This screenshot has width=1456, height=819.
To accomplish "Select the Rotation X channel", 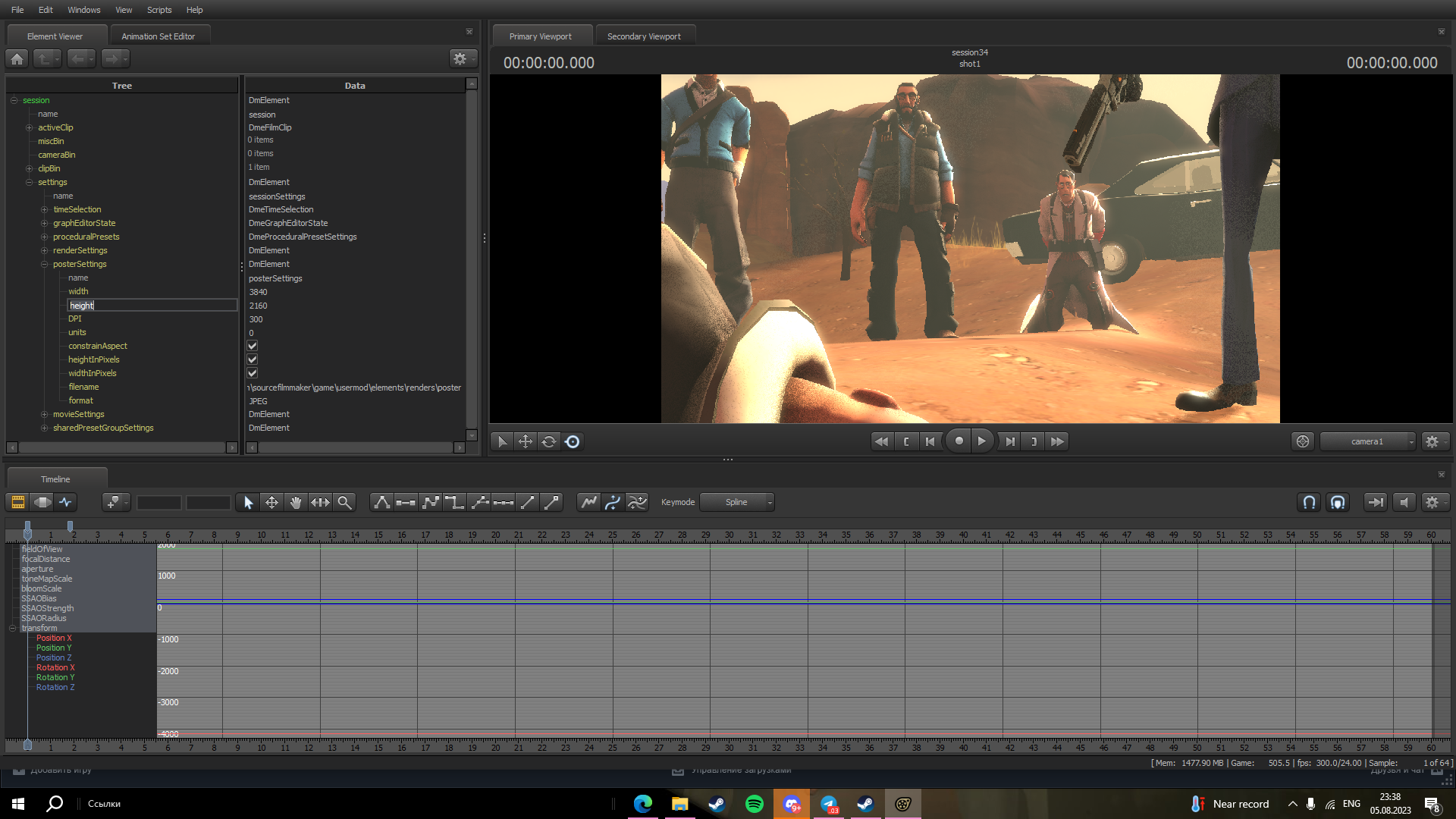I will click(x=55, y=667).
